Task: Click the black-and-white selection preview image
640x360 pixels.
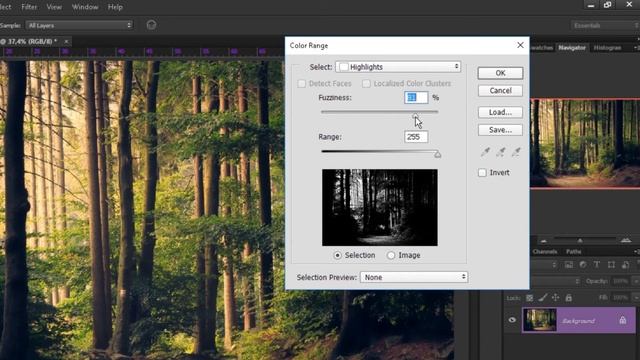Action: pos(380,208)
